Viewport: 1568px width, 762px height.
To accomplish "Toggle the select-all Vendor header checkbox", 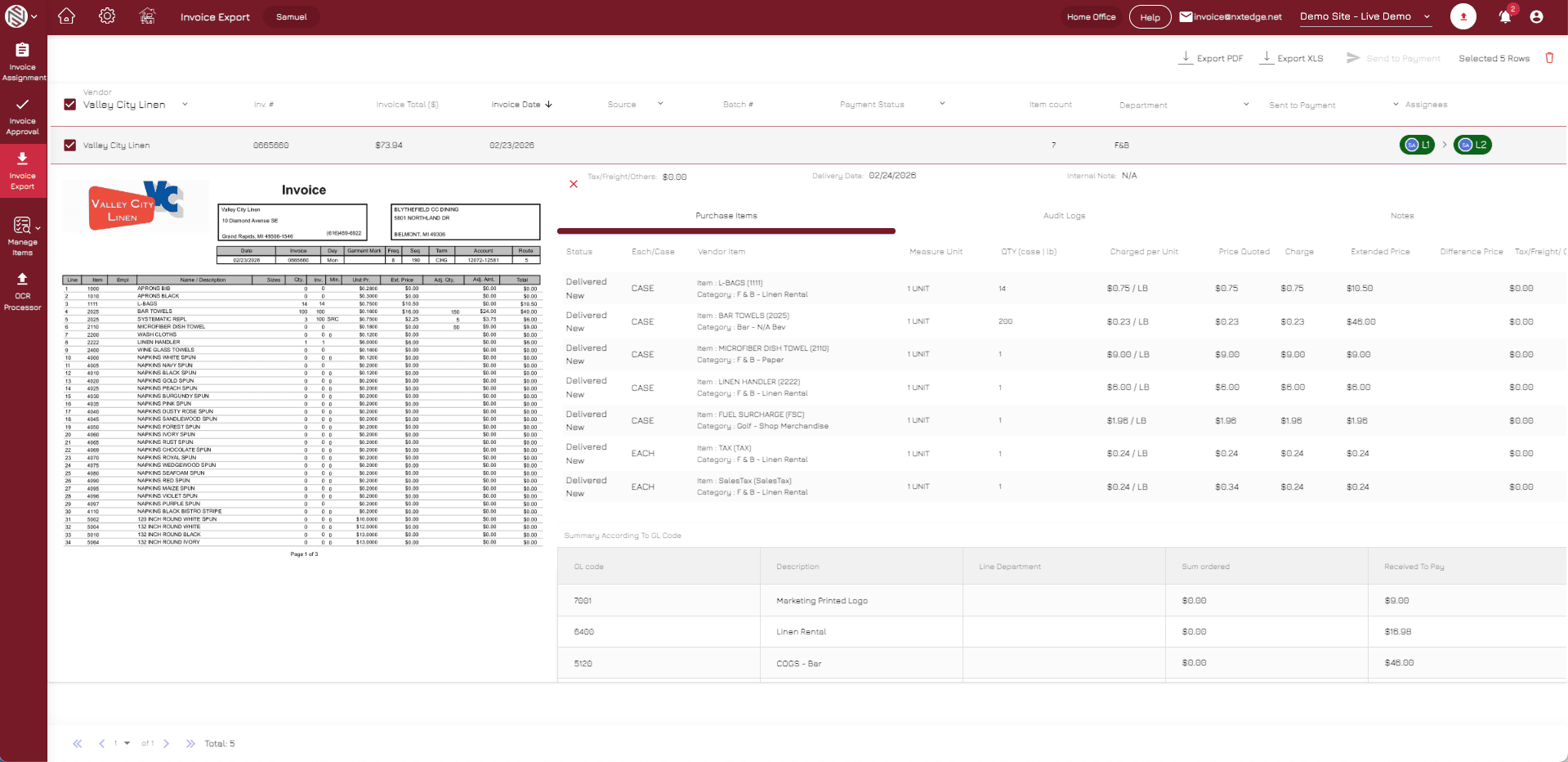I will pos(70,105).
